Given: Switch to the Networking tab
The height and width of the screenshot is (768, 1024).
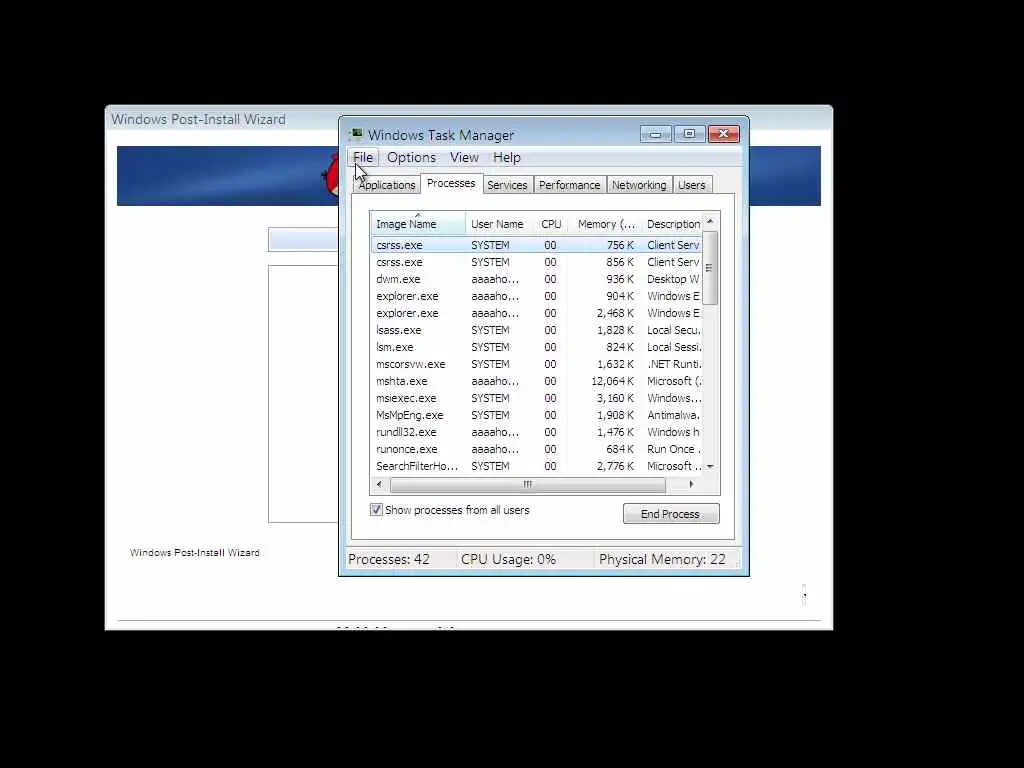Looking at the screenshot, I should click(639, 185).
